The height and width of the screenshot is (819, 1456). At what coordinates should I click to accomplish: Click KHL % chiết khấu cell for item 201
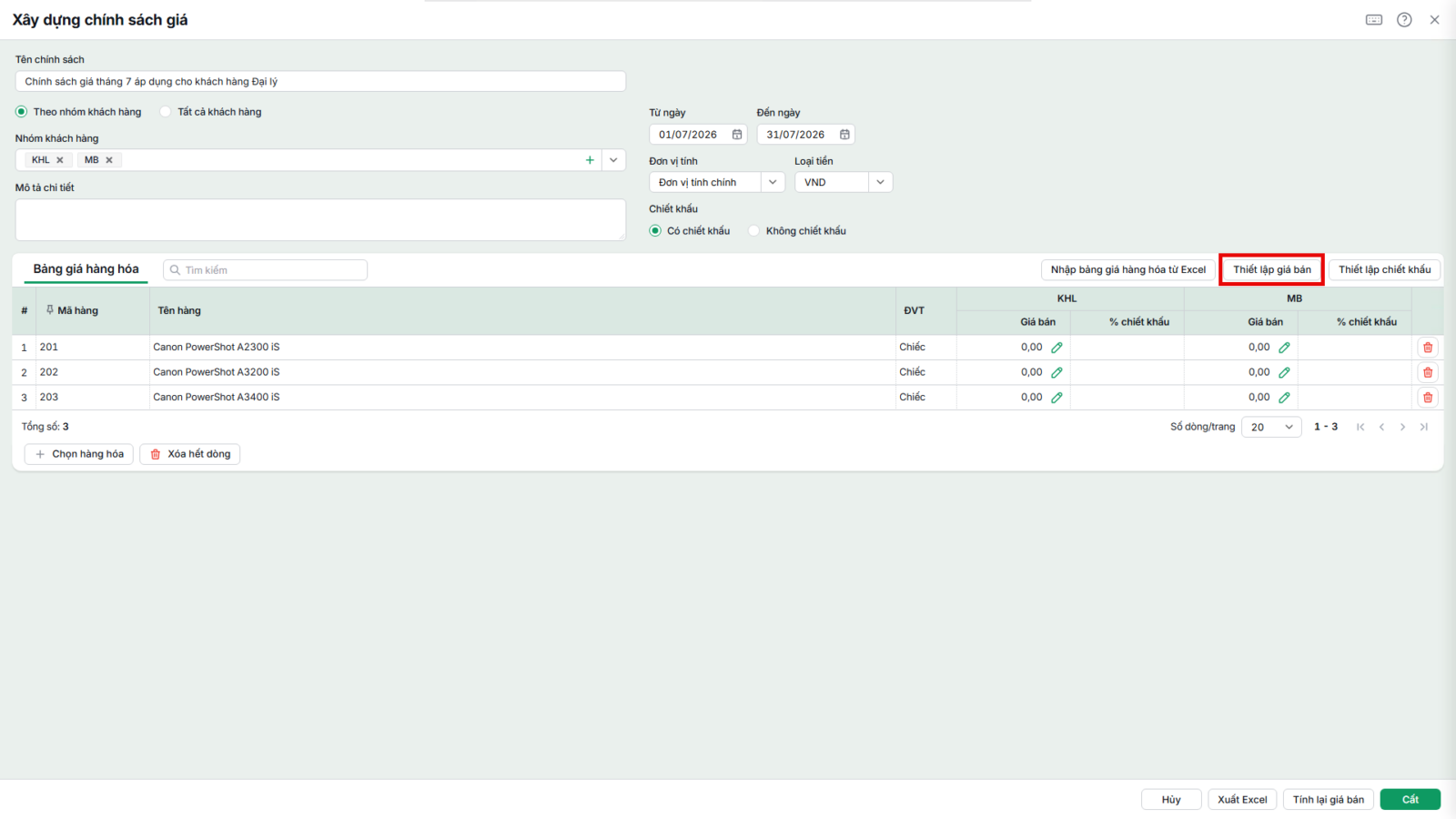pyautogui.click(x=1127, y=348)
